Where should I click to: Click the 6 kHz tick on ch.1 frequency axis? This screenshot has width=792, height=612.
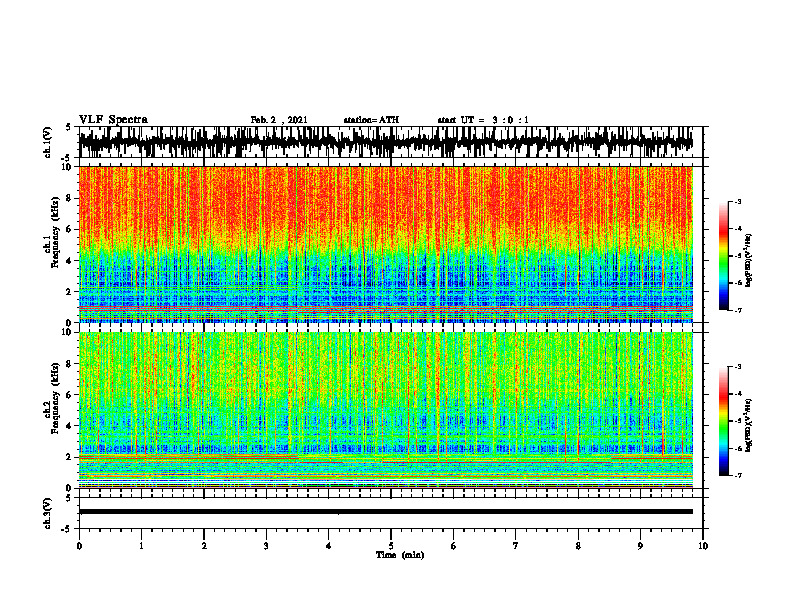point(70,229)
